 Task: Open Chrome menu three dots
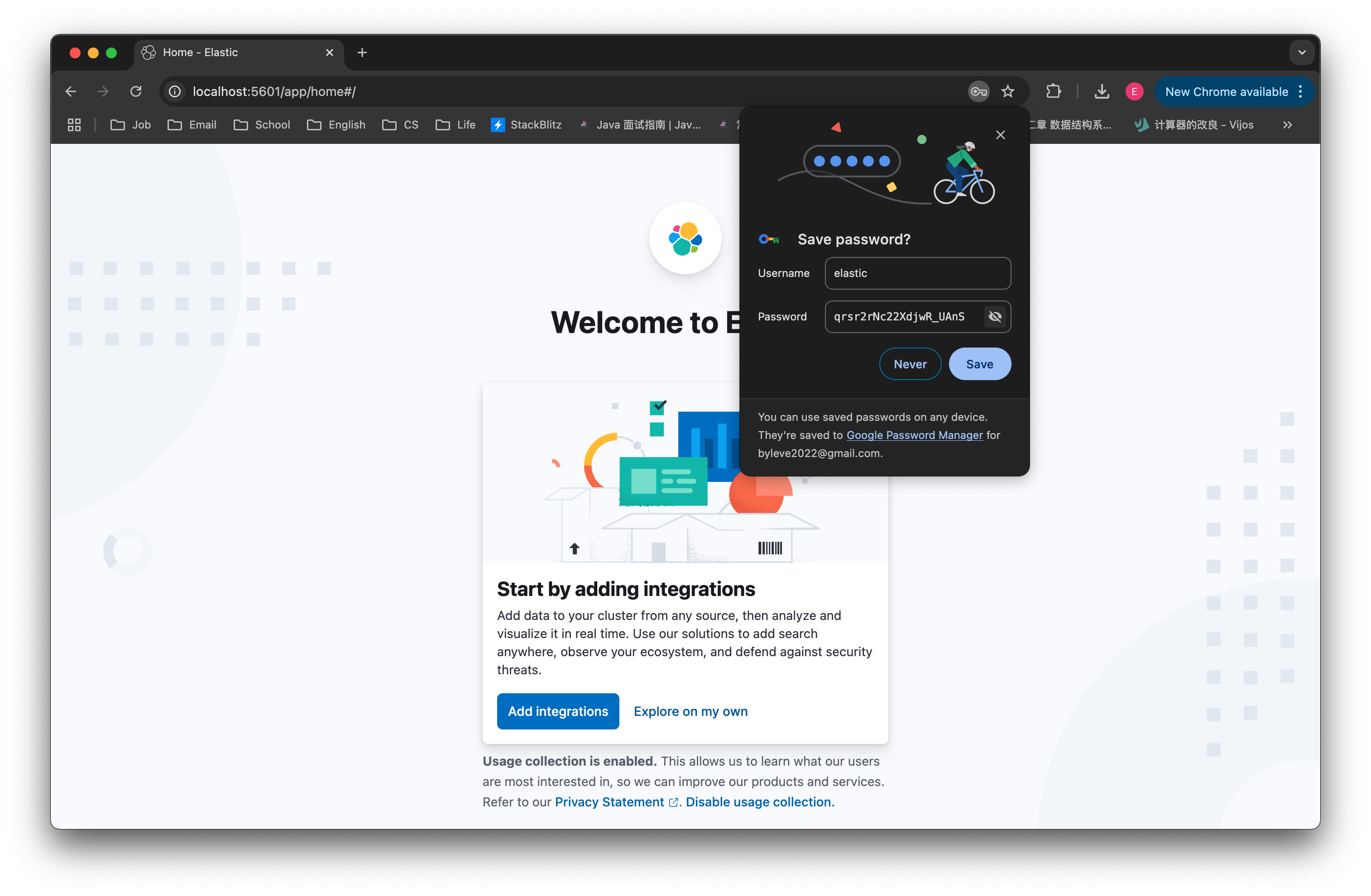click(x=1300, y=91)
